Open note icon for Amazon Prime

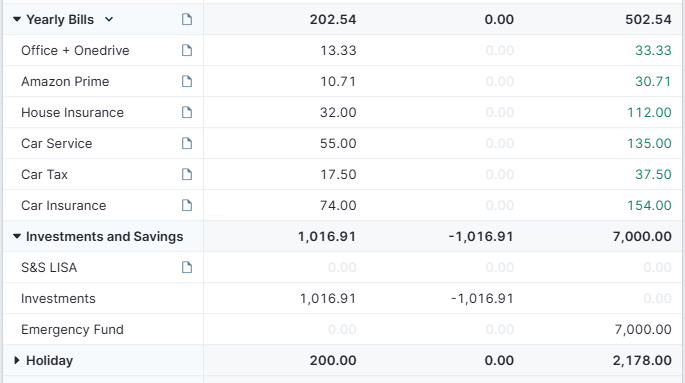point(187,81)
